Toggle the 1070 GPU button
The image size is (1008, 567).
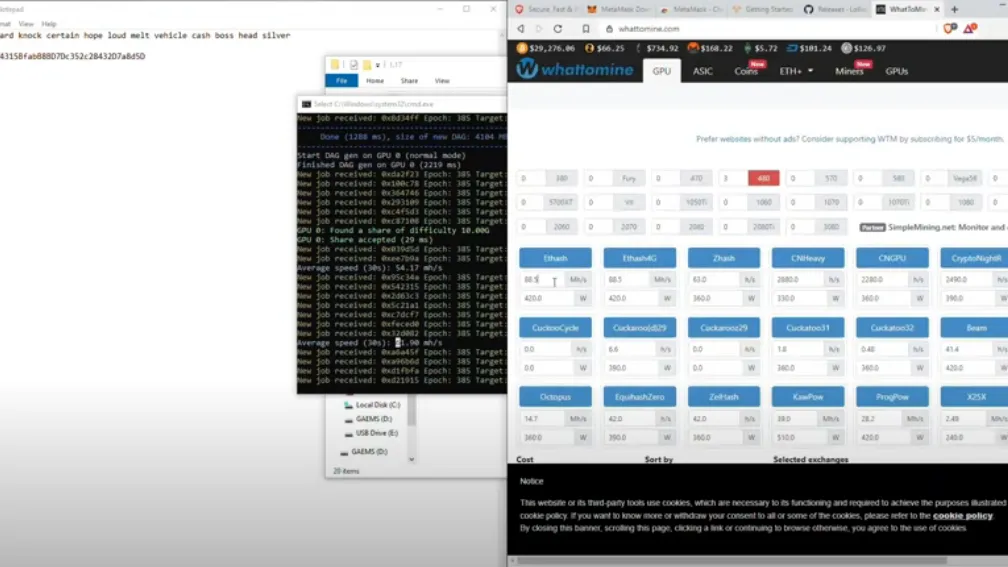(x=831, y=202)
